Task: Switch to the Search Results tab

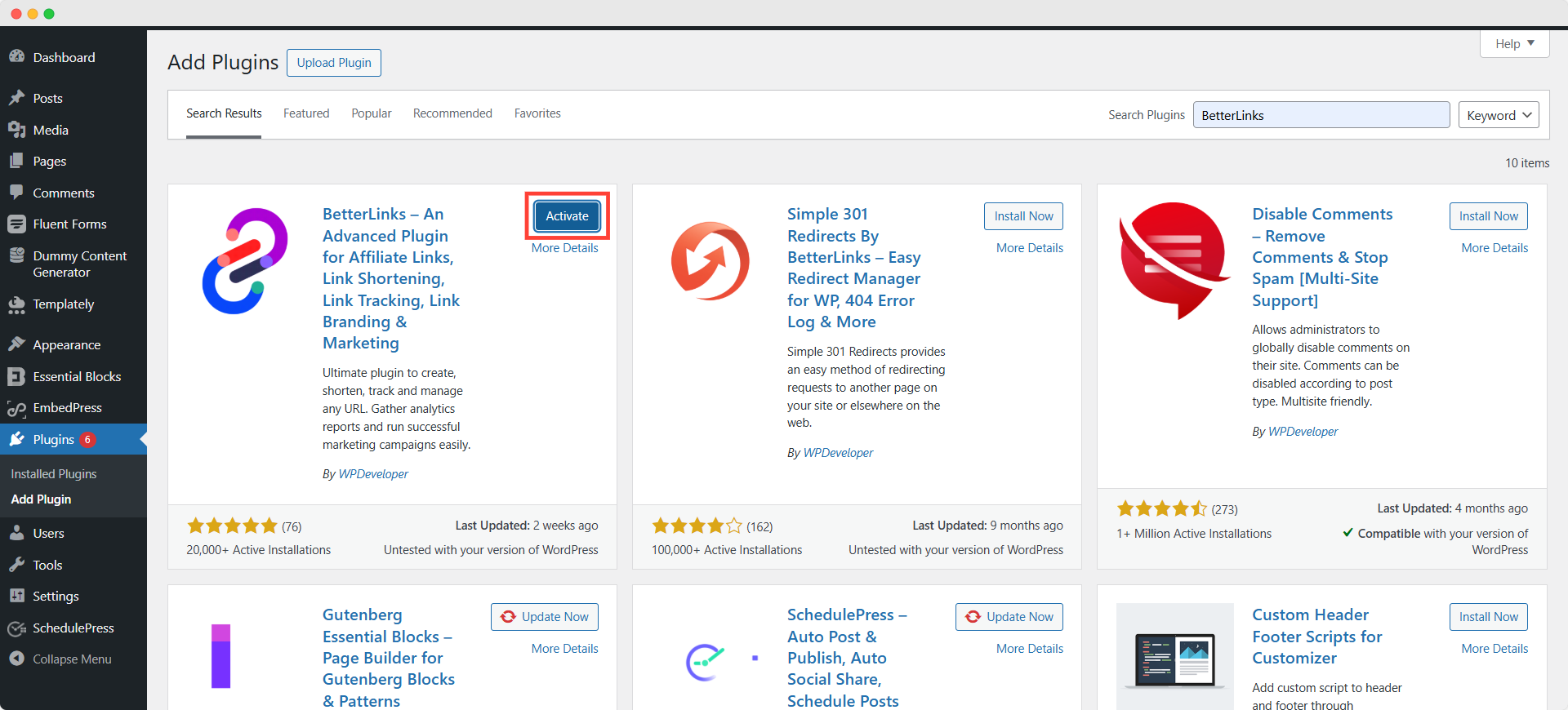Action: tap(224, 113)
